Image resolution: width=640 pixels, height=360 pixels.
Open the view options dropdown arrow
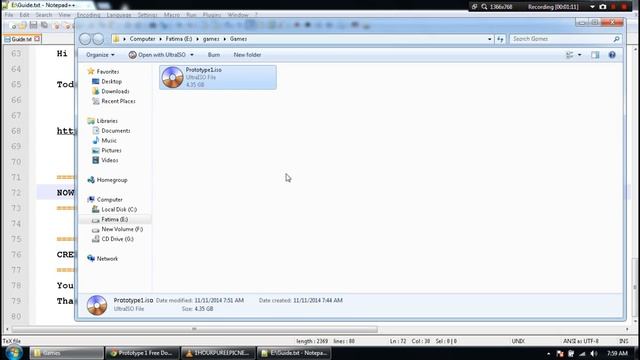coord(580,55)
